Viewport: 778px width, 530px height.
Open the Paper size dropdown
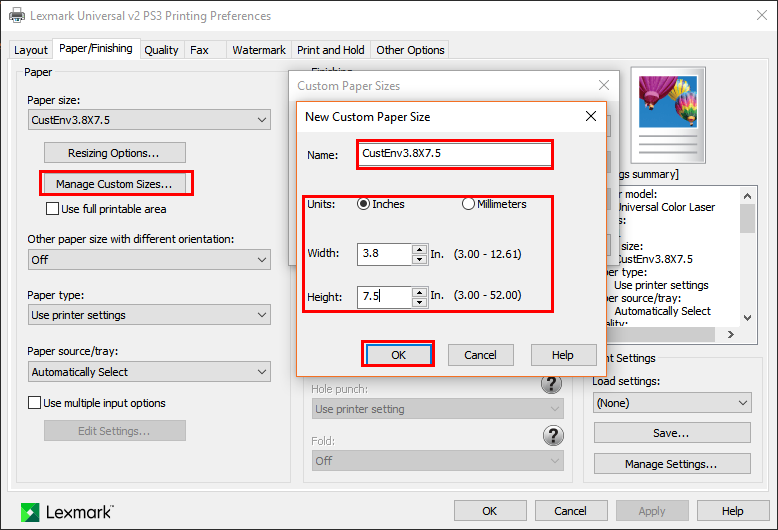pos(149,120)
